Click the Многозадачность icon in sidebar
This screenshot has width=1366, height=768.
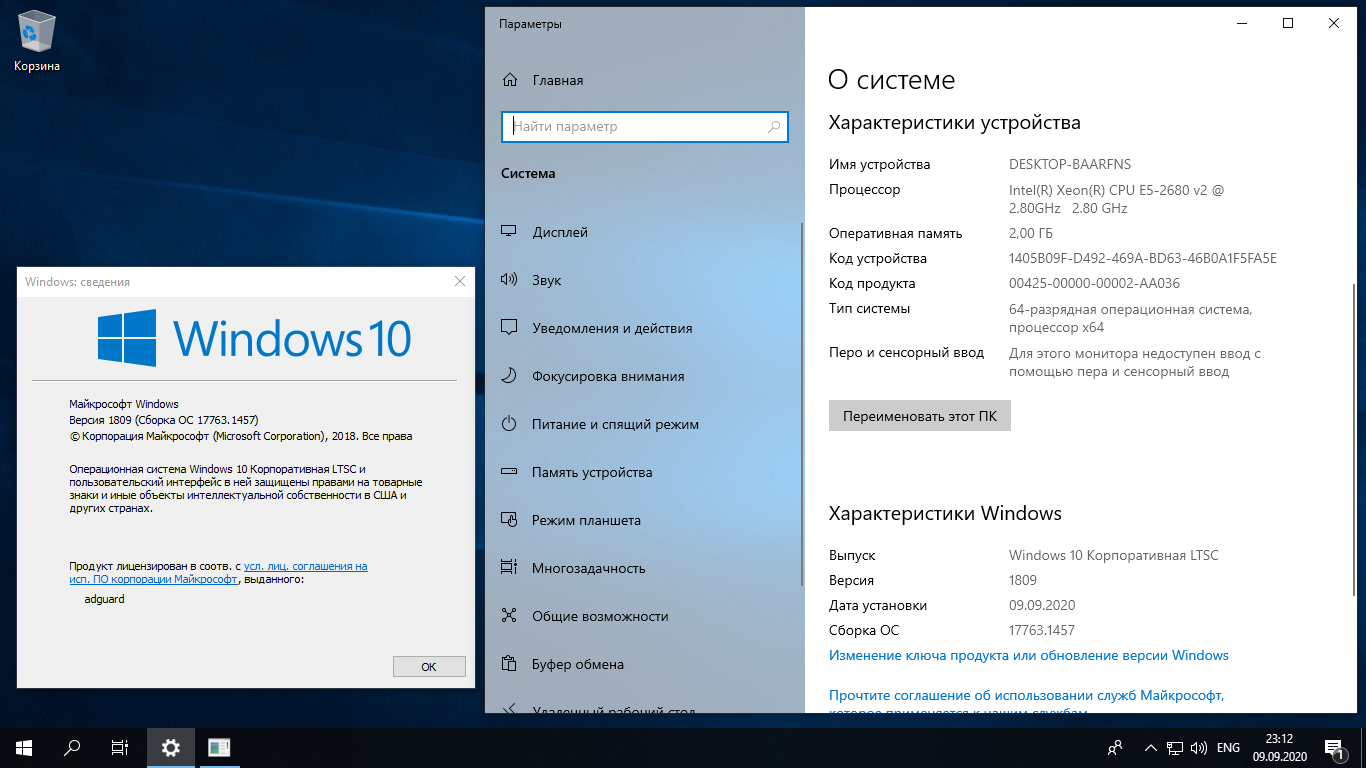pos(509,568)
